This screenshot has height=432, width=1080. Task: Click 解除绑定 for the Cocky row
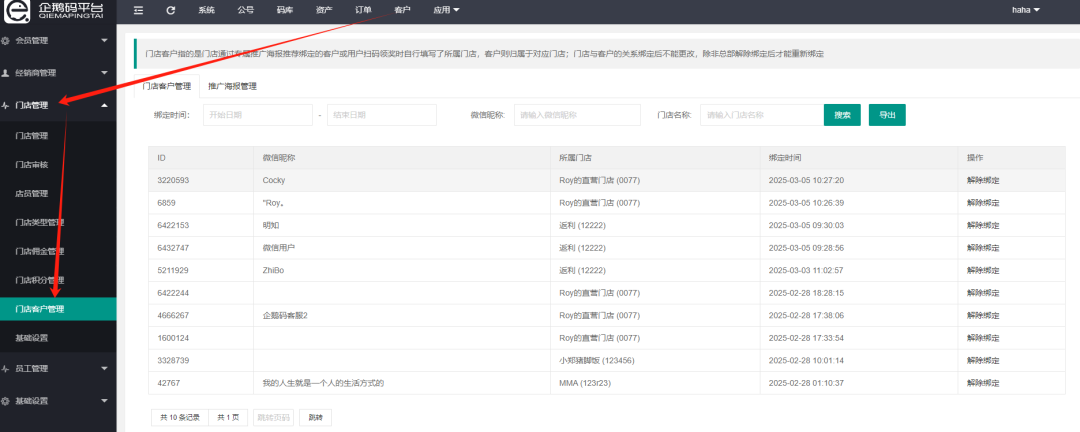pyautogui.click(x=983, y=180)
